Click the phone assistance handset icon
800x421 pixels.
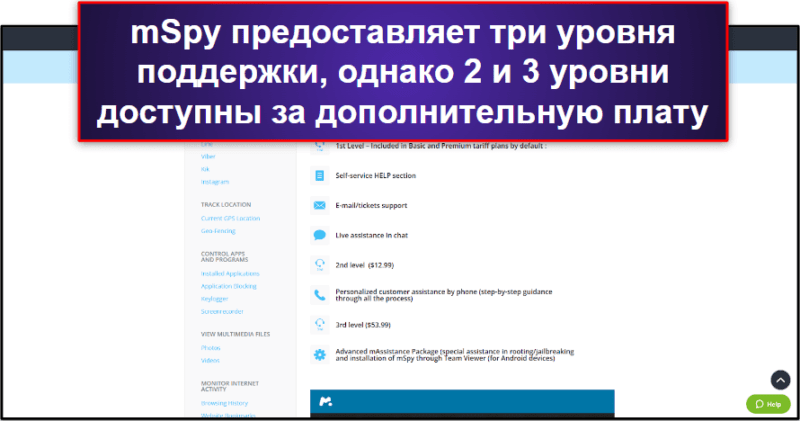tap(319, 295)
